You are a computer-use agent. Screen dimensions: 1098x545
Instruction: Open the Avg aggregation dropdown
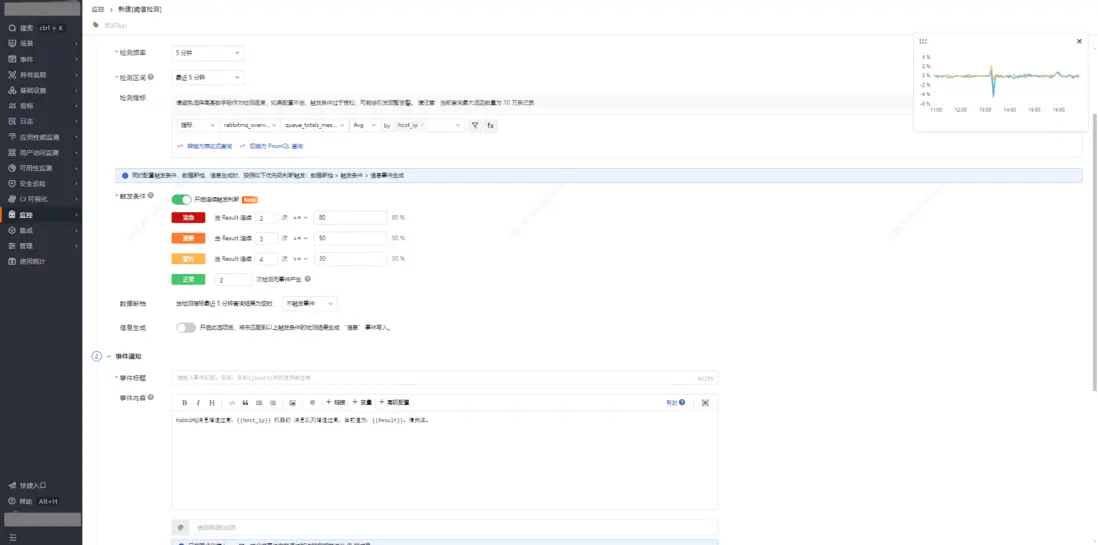coord(364,125)
